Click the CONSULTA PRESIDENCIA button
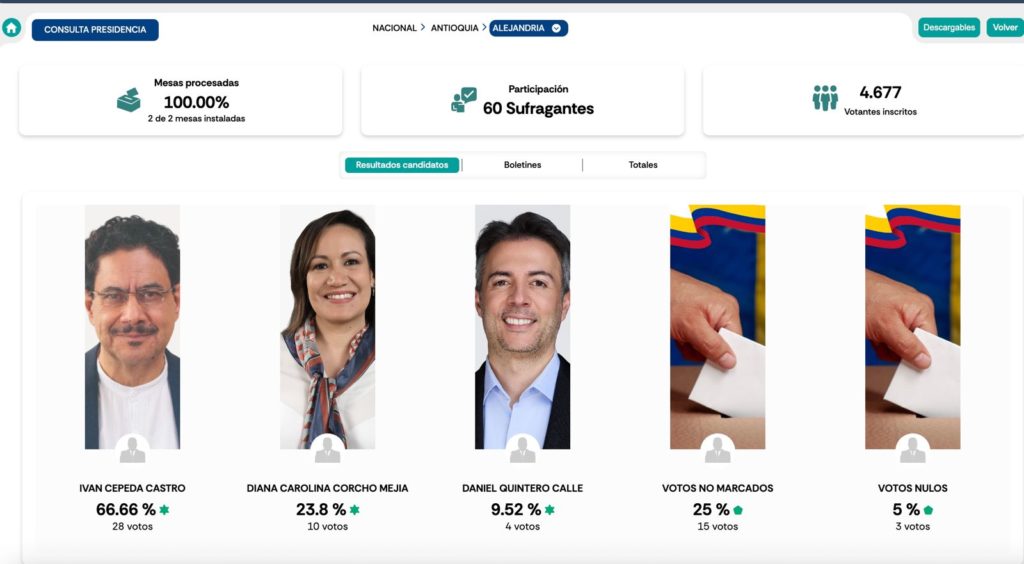Screen dimensions: 1024x564 95,29
